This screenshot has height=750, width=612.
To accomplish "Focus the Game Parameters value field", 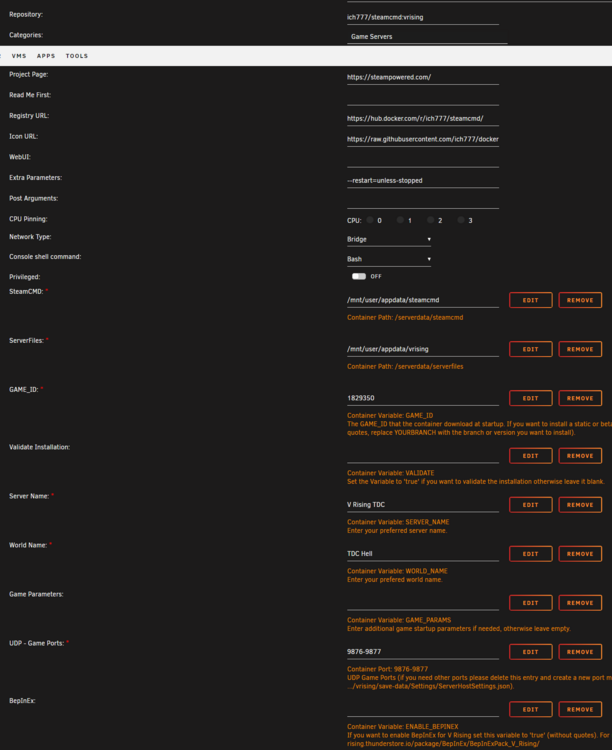I will [423, 603].
